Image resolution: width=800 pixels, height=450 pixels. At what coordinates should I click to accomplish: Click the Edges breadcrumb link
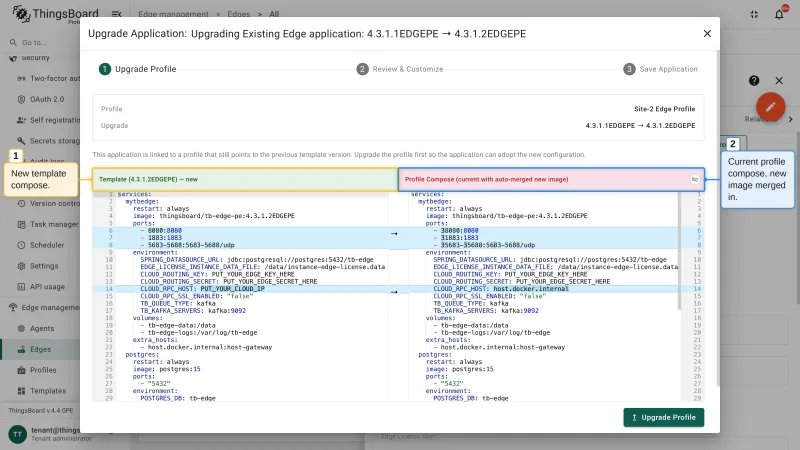239,14
